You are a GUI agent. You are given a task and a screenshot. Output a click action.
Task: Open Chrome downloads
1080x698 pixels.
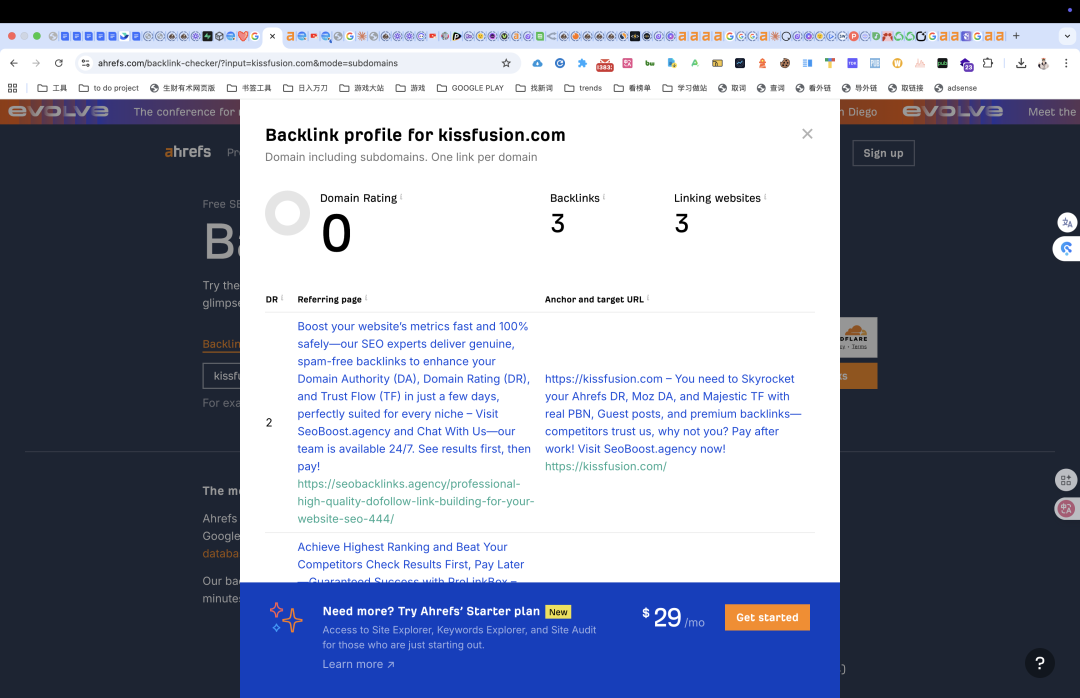(1021, 63)
